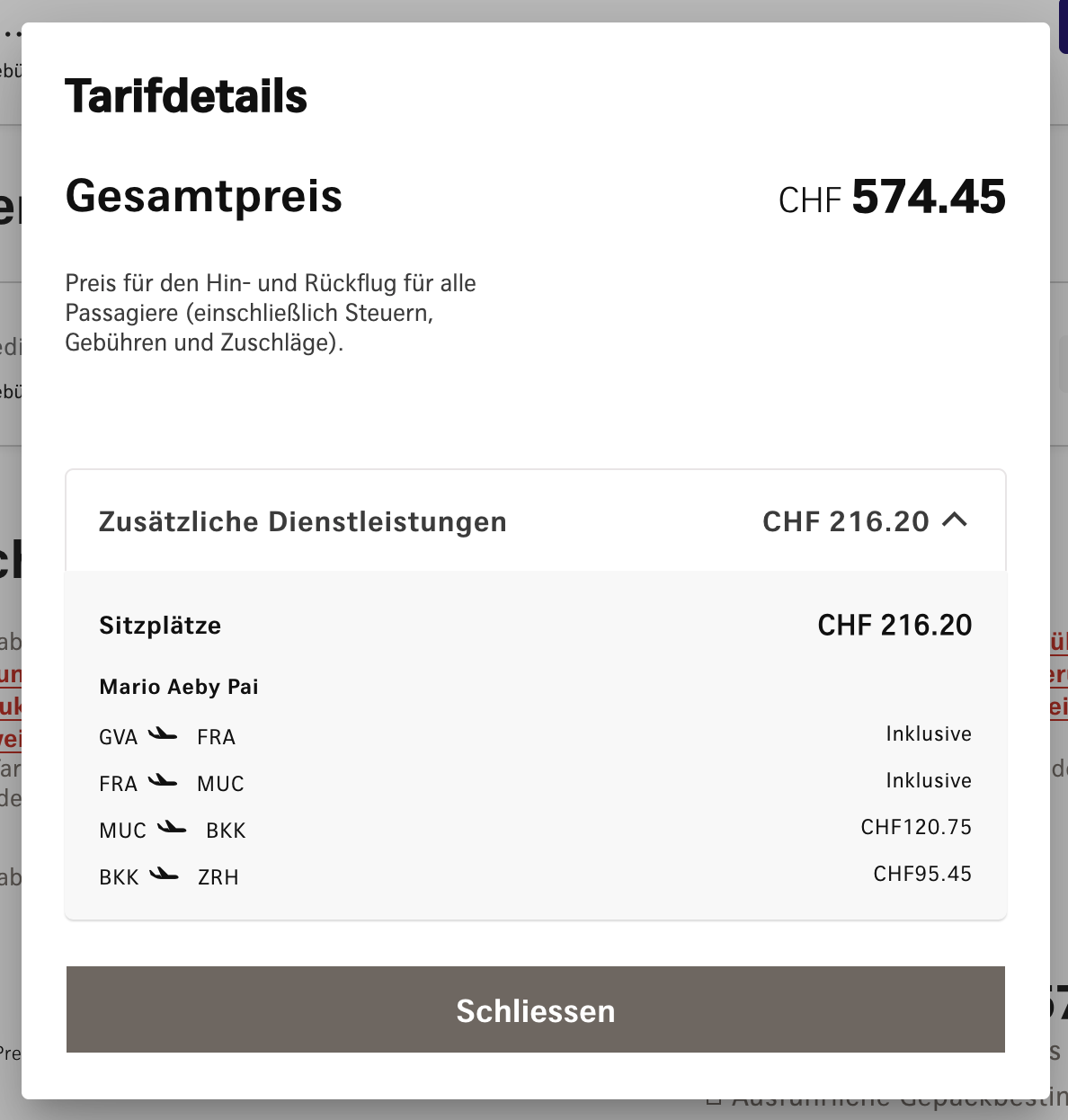Click the plane icon between BKK and ZRH
The height and width of the screenshot is (1120, 1068).
pyautogui.click(x=164, y=875)
